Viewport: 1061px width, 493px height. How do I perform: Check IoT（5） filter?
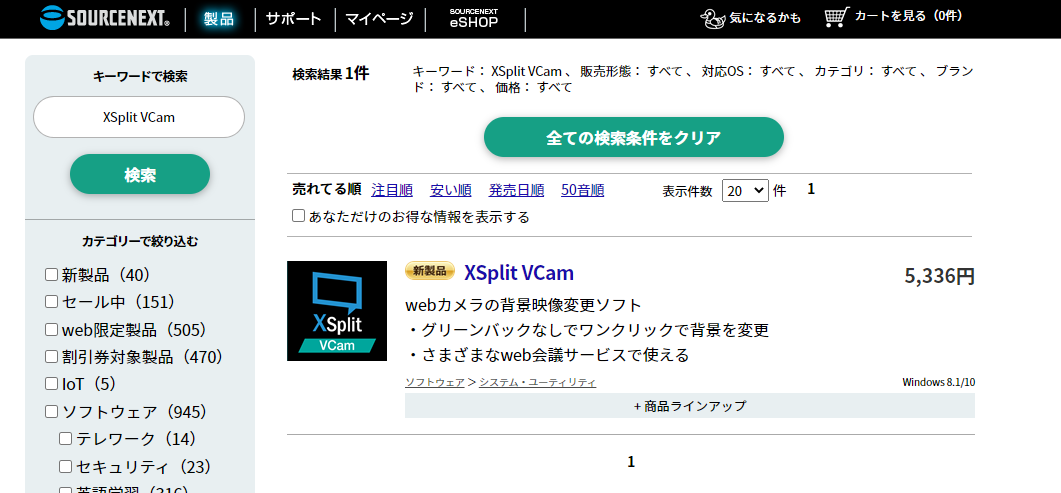point(51,383)
